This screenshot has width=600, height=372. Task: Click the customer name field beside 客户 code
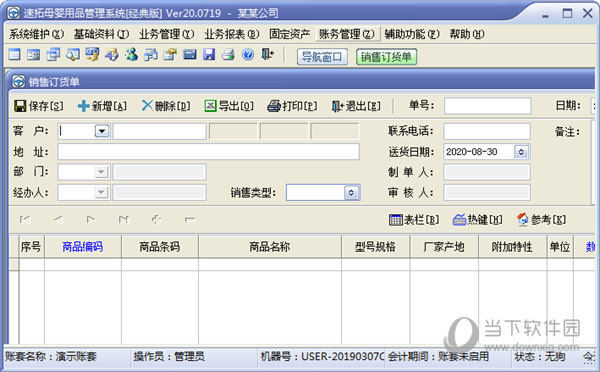[159, 131]
